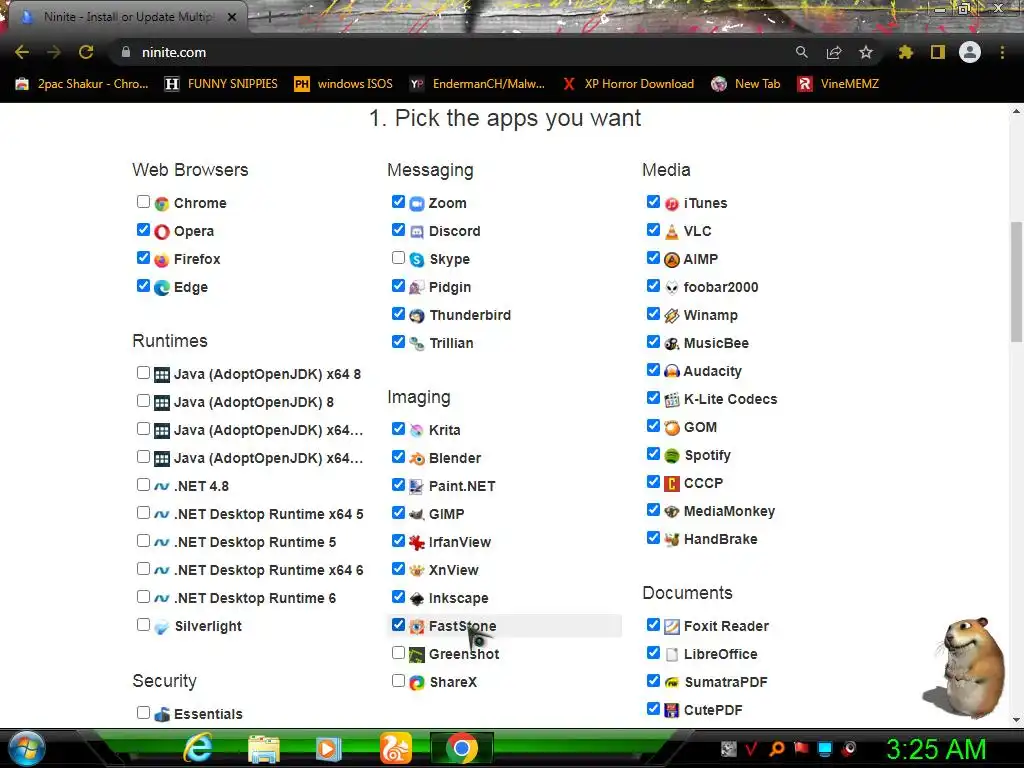The image size is (1024, 768).
Task: Enable the Skype checkbox
Action: point(398,257)
